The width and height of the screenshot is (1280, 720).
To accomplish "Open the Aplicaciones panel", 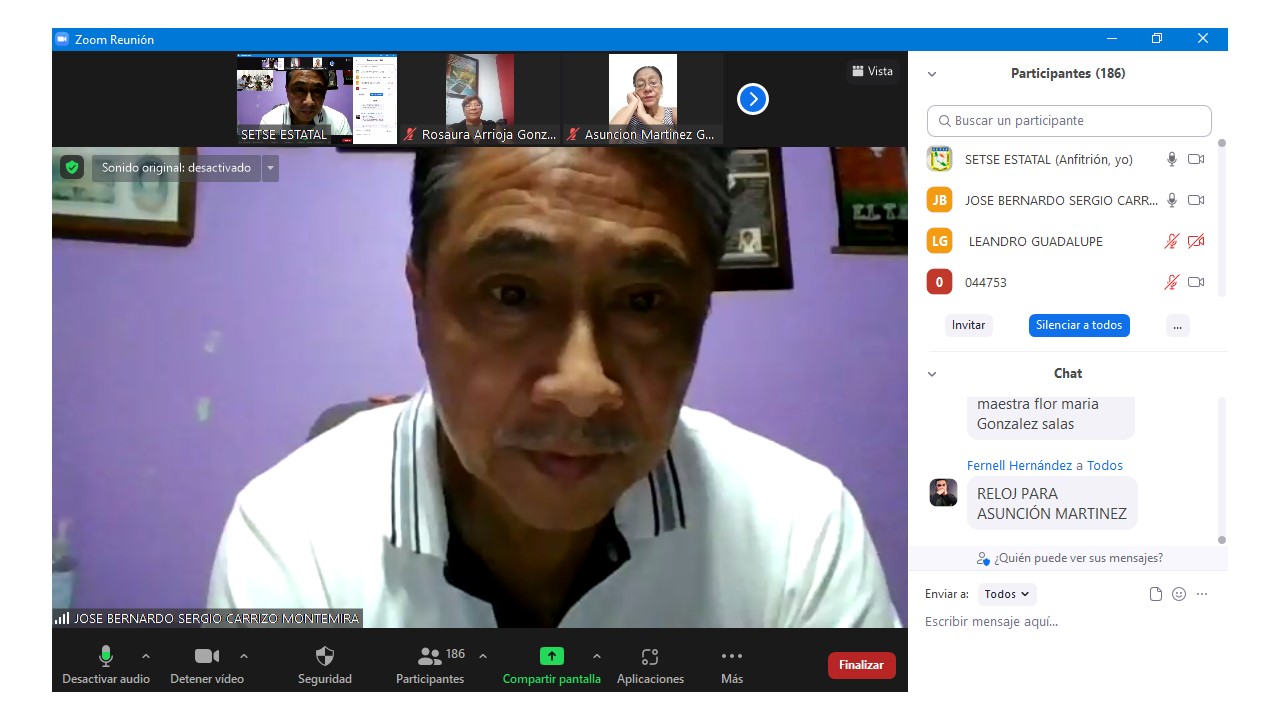I will pos(650,665).
